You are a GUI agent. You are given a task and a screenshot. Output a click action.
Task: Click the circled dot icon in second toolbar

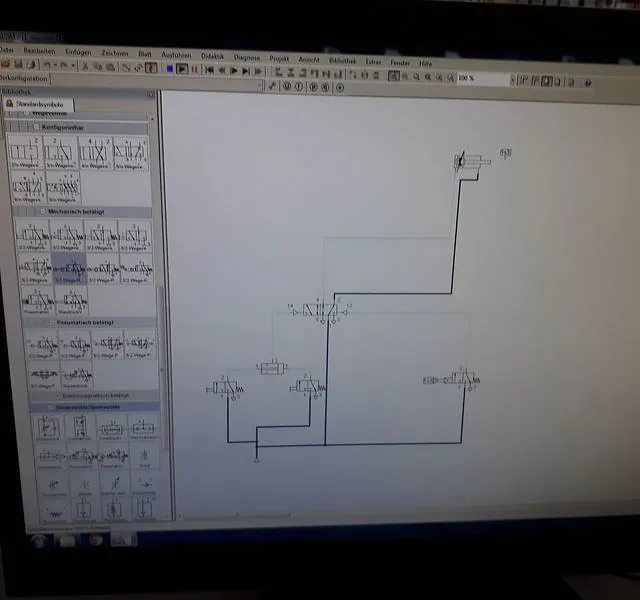(340, 88)
